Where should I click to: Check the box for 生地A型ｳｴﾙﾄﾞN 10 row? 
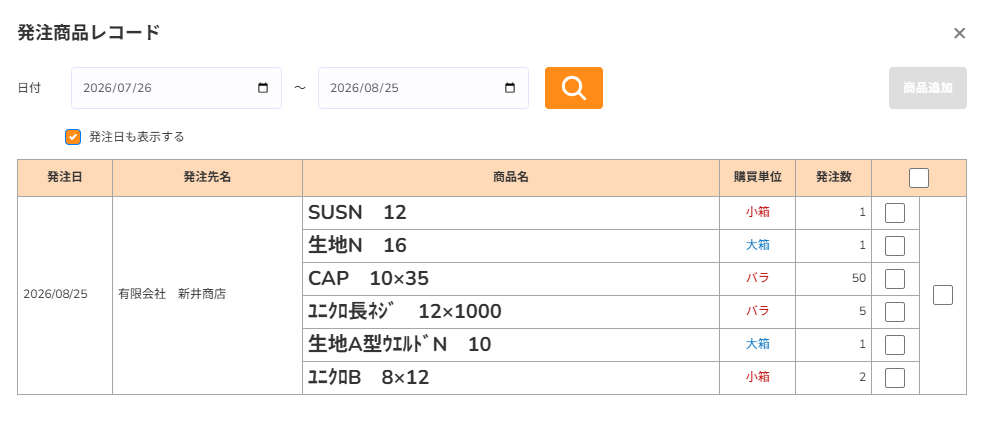click(x=895, y=344)
